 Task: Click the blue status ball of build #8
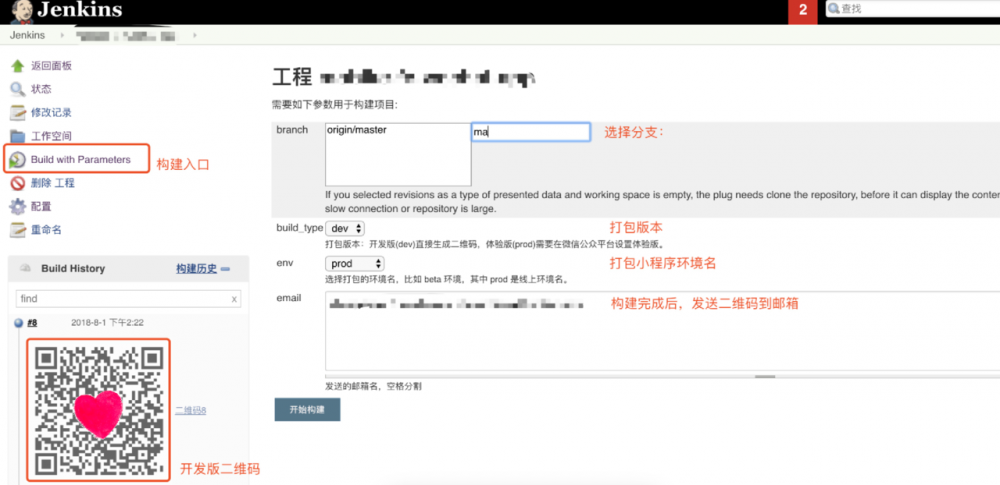tap(19, 323)
